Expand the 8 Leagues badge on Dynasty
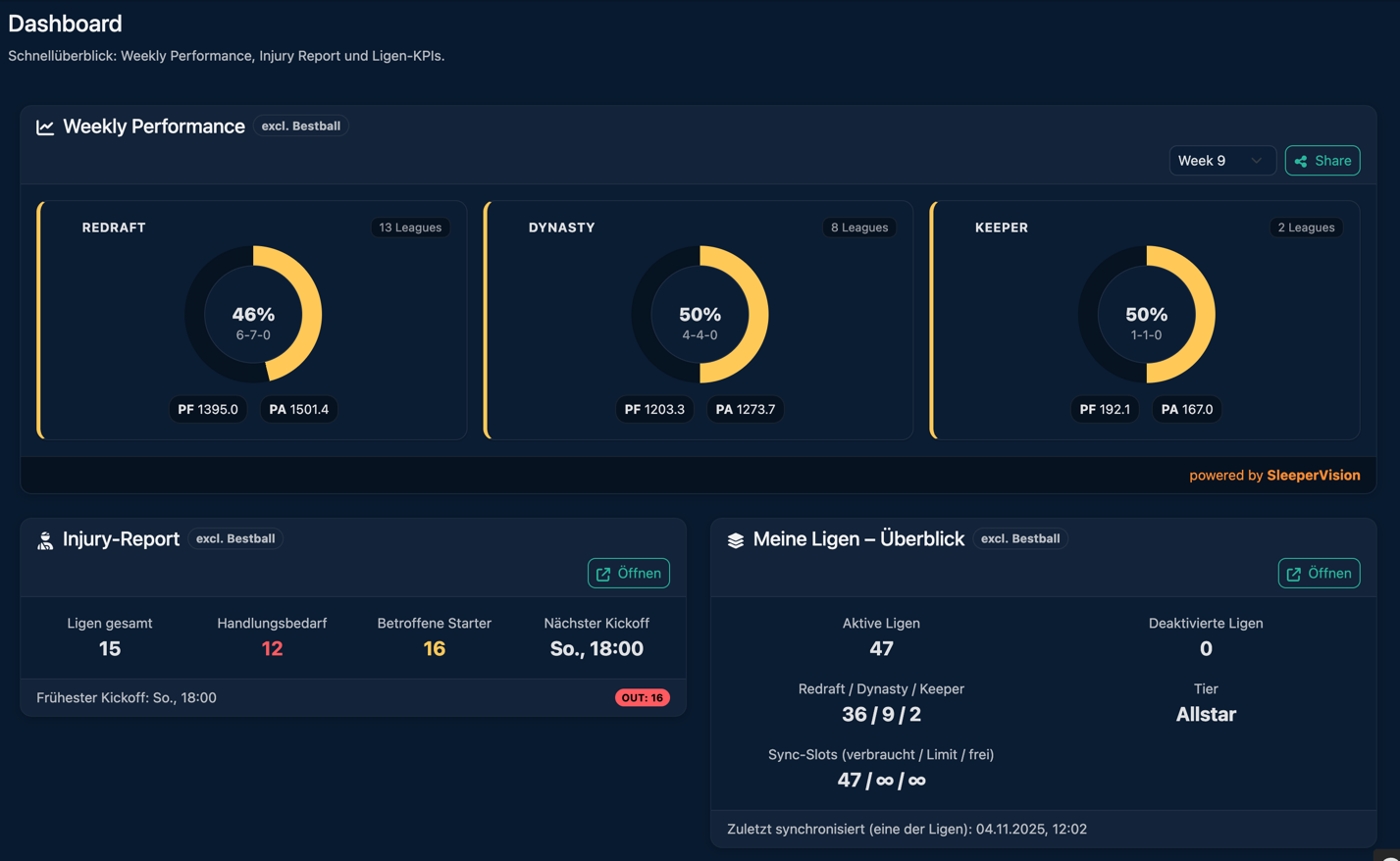The width and height of the screenshot is (1400, 861). 858,227
